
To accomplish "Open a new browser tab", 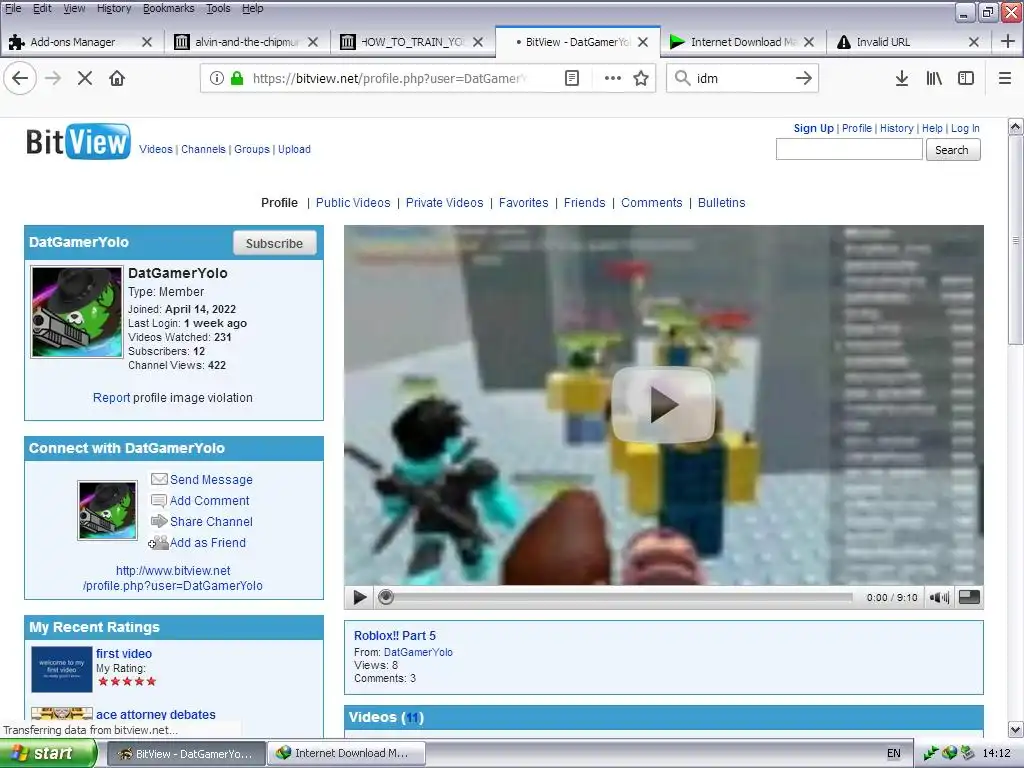I will click(x=1008, y=41).
